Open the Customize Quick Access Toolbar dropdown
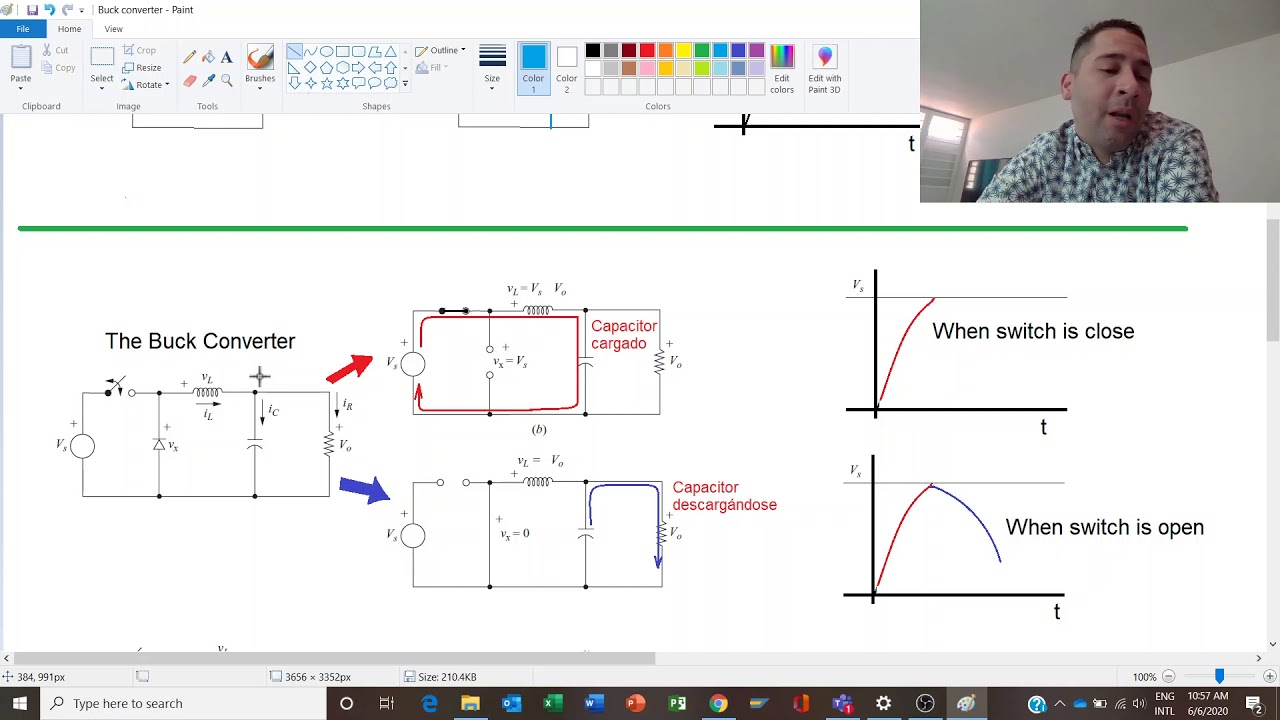This screenshot has height=720, width=1280. point(82,10)
